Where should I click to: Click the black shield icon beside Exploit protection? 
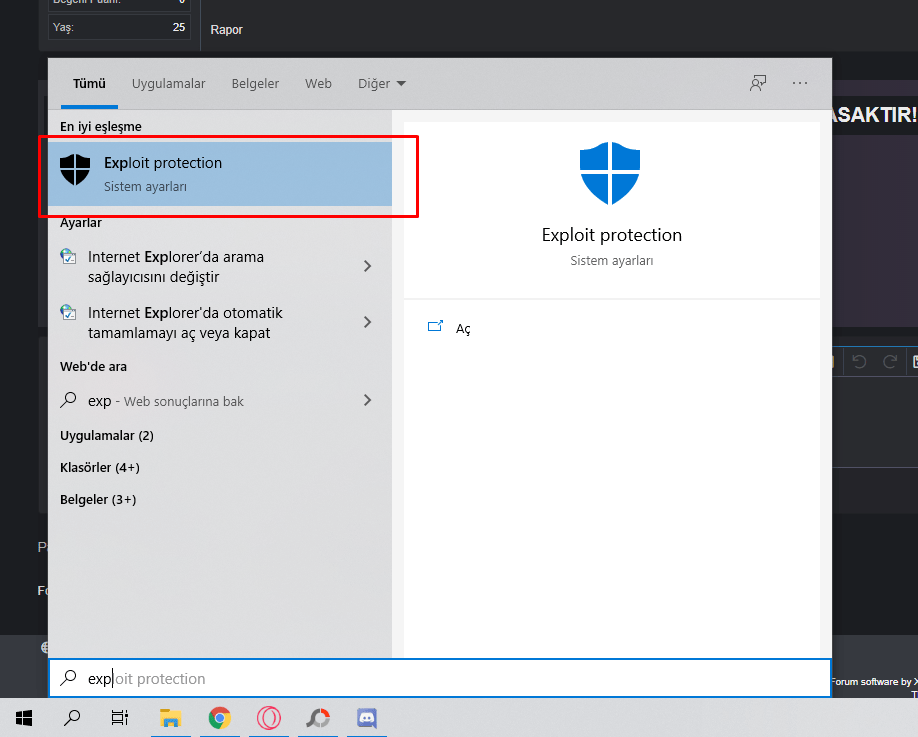click(75, 170)
